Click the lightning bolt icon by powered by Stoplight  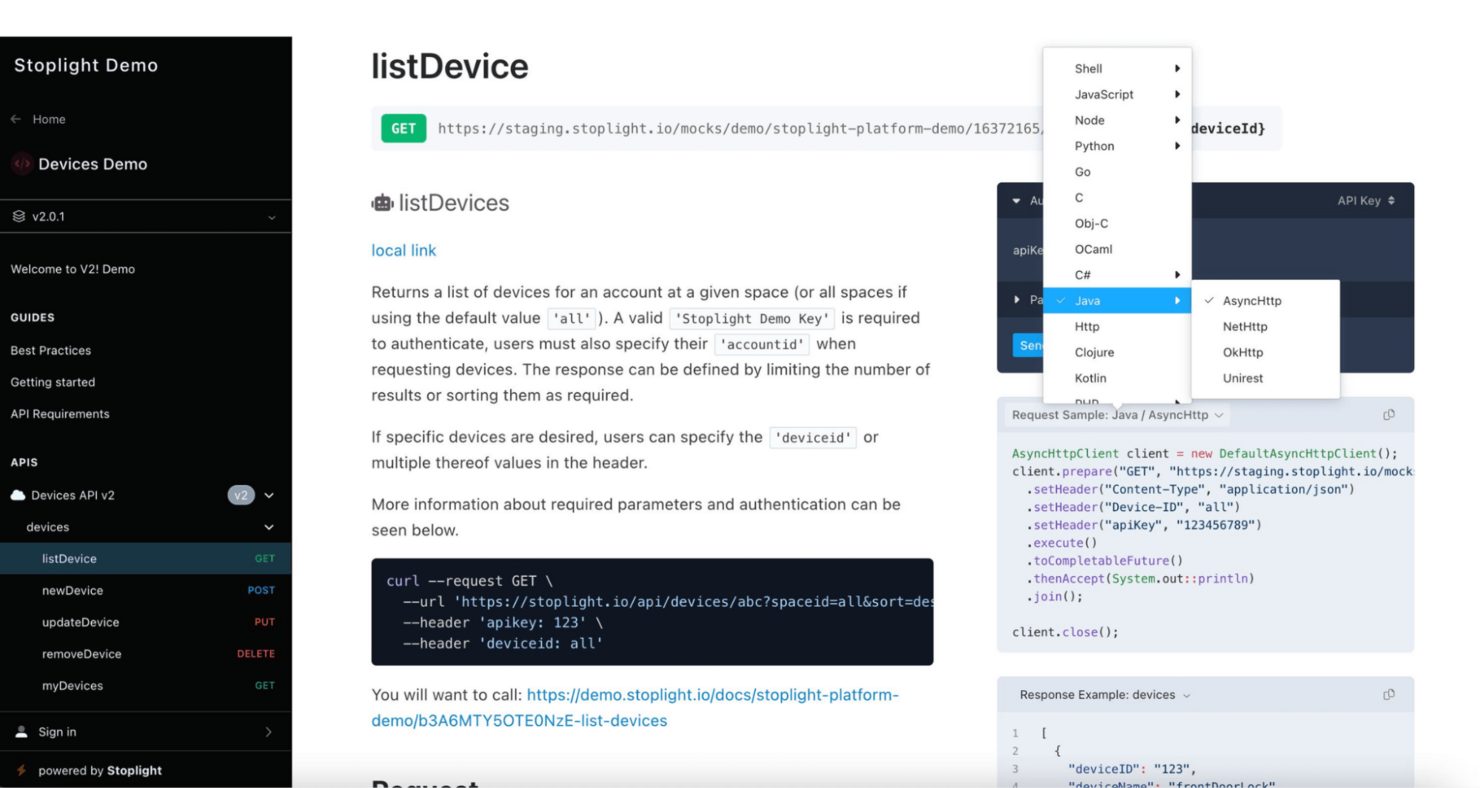click(21, 771)
